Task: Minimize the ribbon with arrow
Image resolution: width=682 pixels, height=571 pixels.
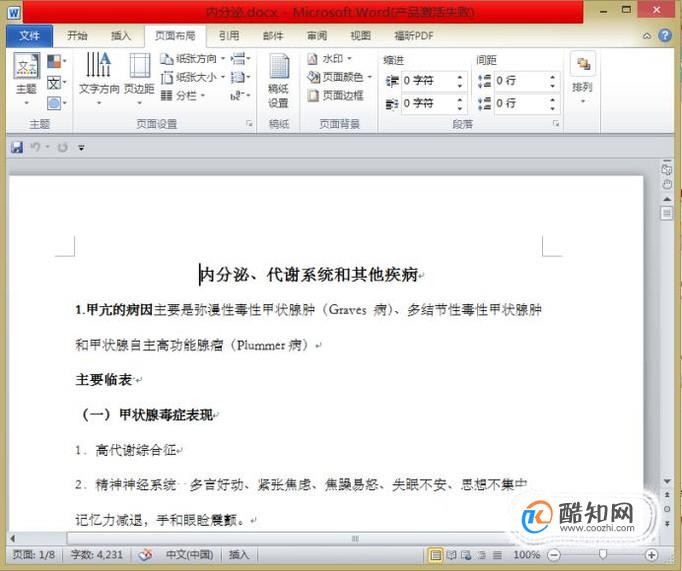Action: (x=647, y=36)
